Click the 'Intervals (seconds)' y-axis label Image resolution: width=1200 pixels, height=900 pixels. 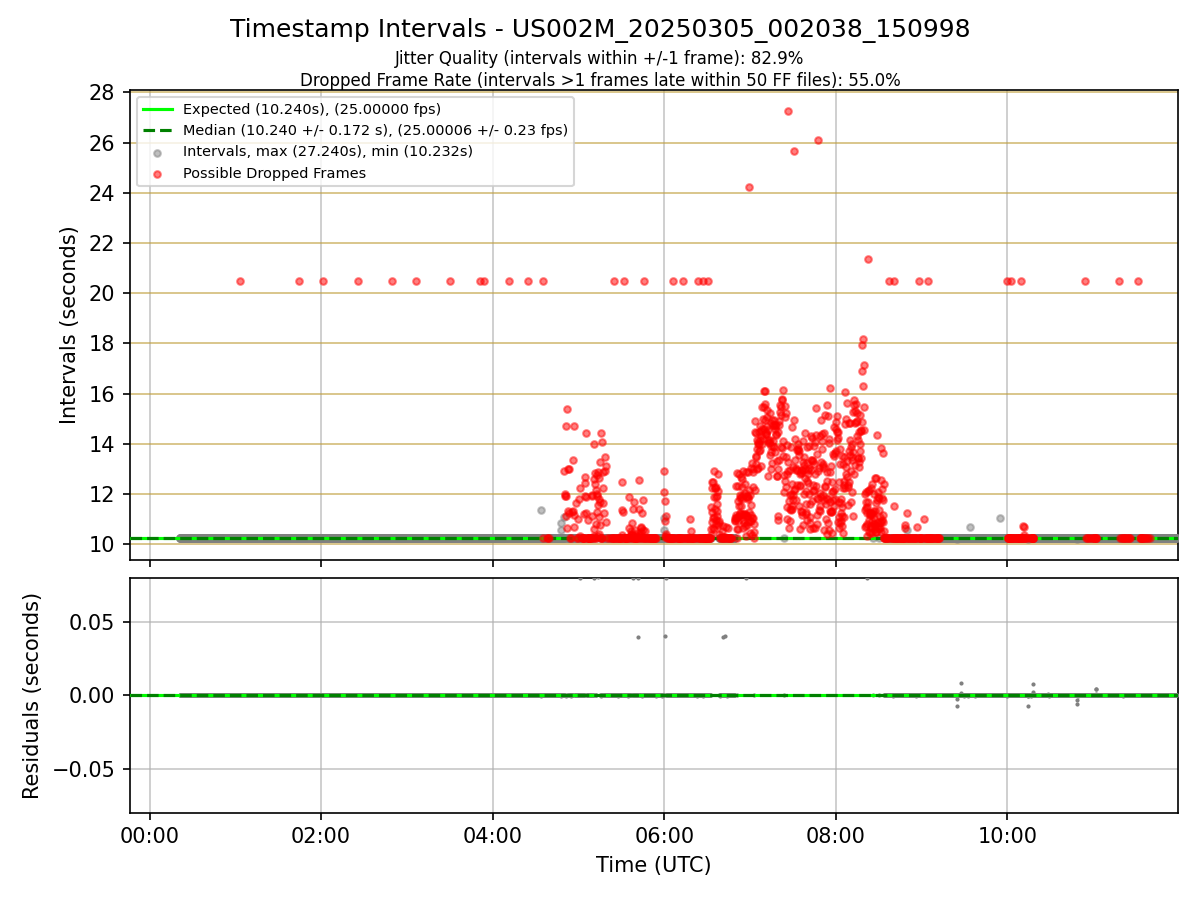(68, 325)
